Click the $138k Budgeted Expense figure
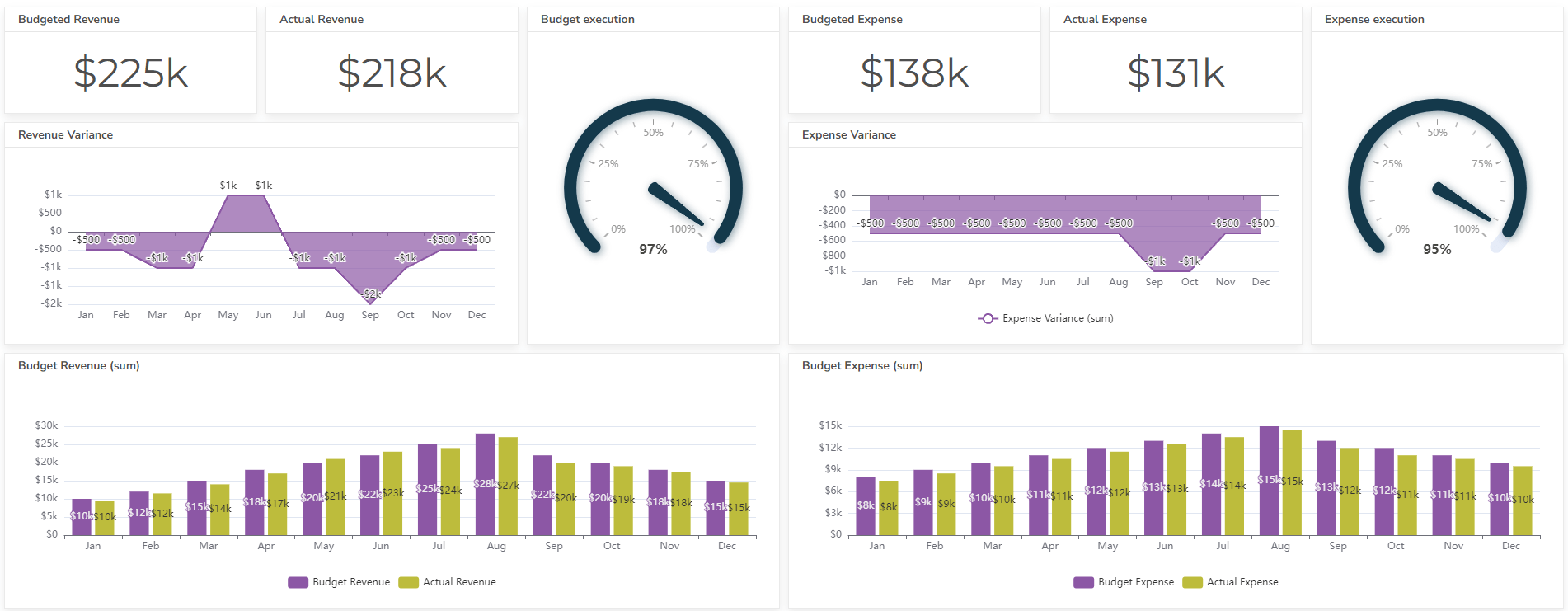1568x611 pixels. point(914,73)
